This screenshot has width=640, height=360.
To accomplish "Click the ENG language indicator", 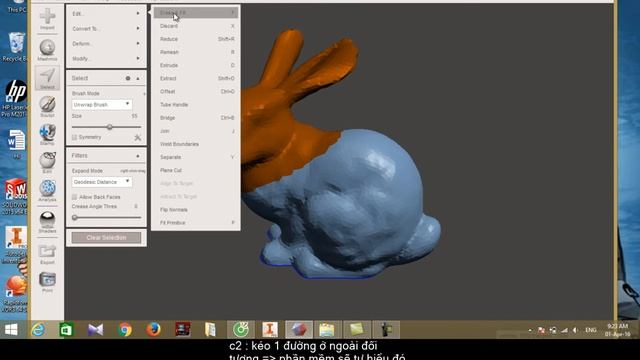I will (x=591, y=330).
